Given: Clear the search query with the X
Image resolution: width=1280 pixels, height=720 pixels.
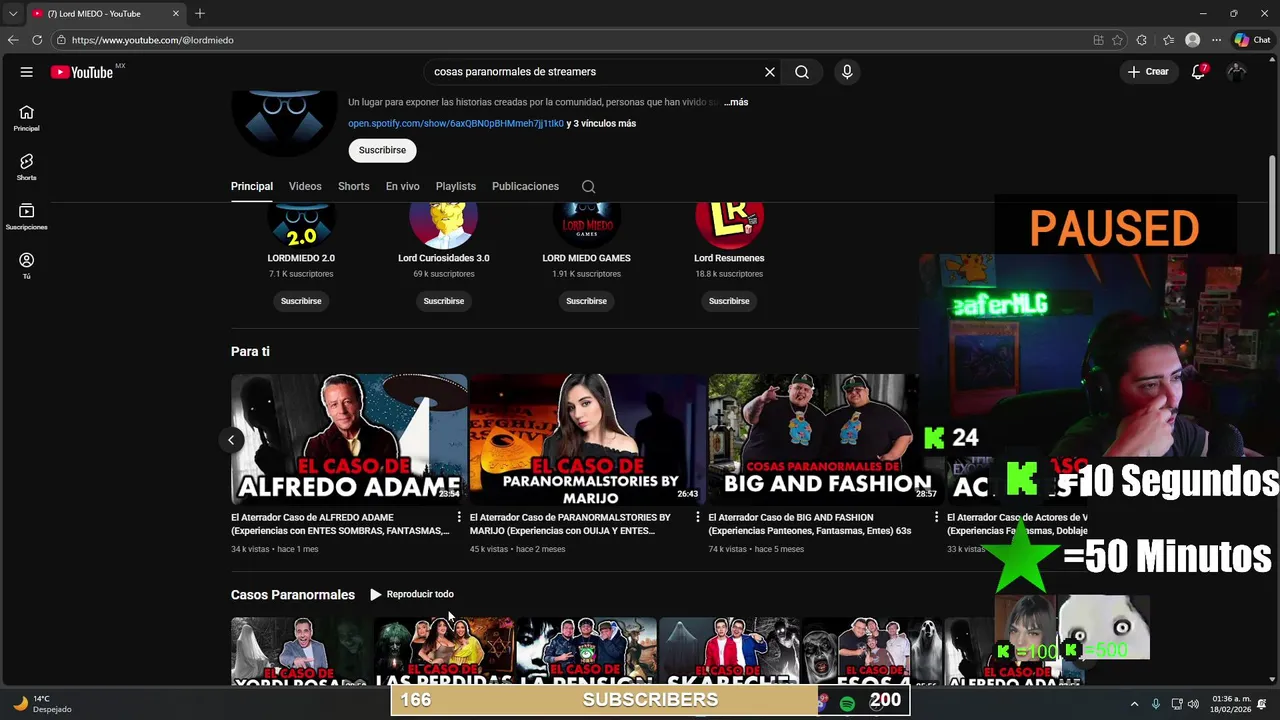Looking at the screenshot, I should coord(770,72).
